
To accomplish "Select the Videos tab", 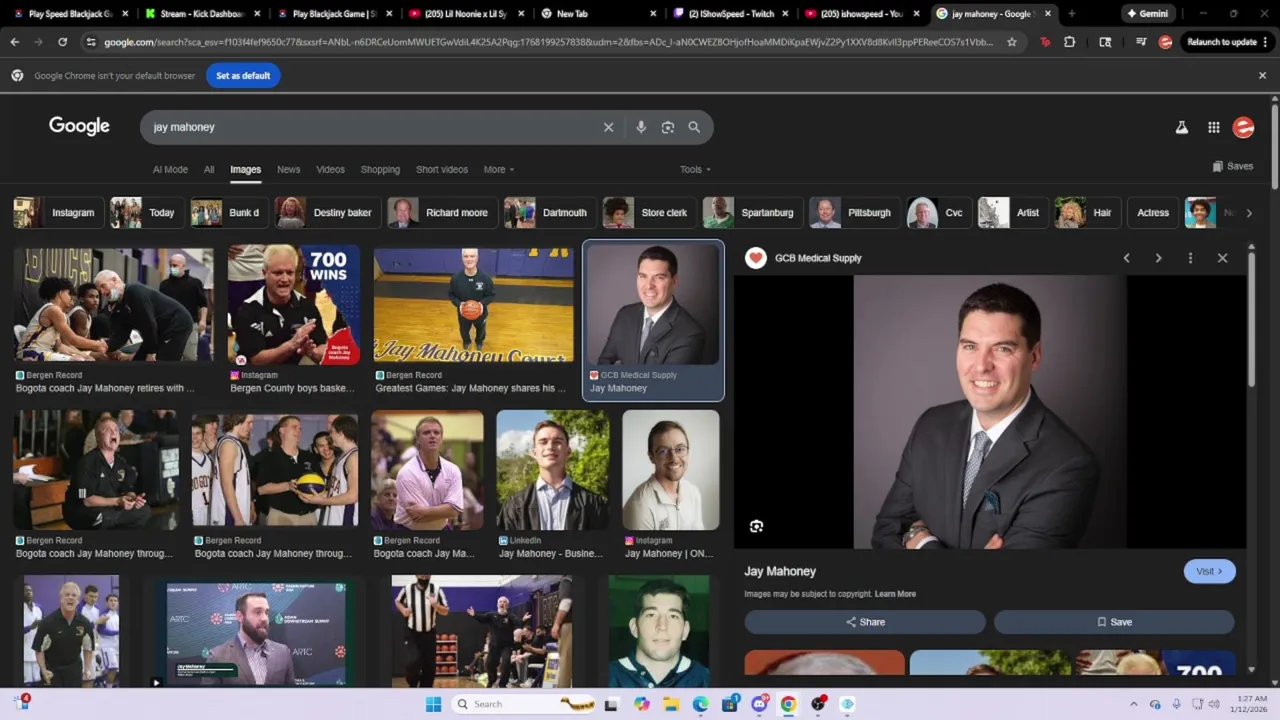I will tap(330, 169).
